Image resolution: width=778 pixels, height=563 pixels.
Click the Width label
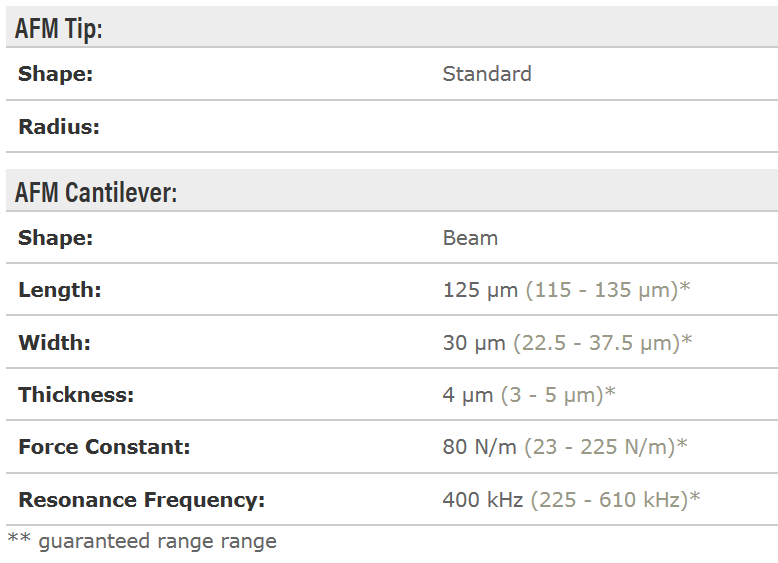click(x=55, y=343)
